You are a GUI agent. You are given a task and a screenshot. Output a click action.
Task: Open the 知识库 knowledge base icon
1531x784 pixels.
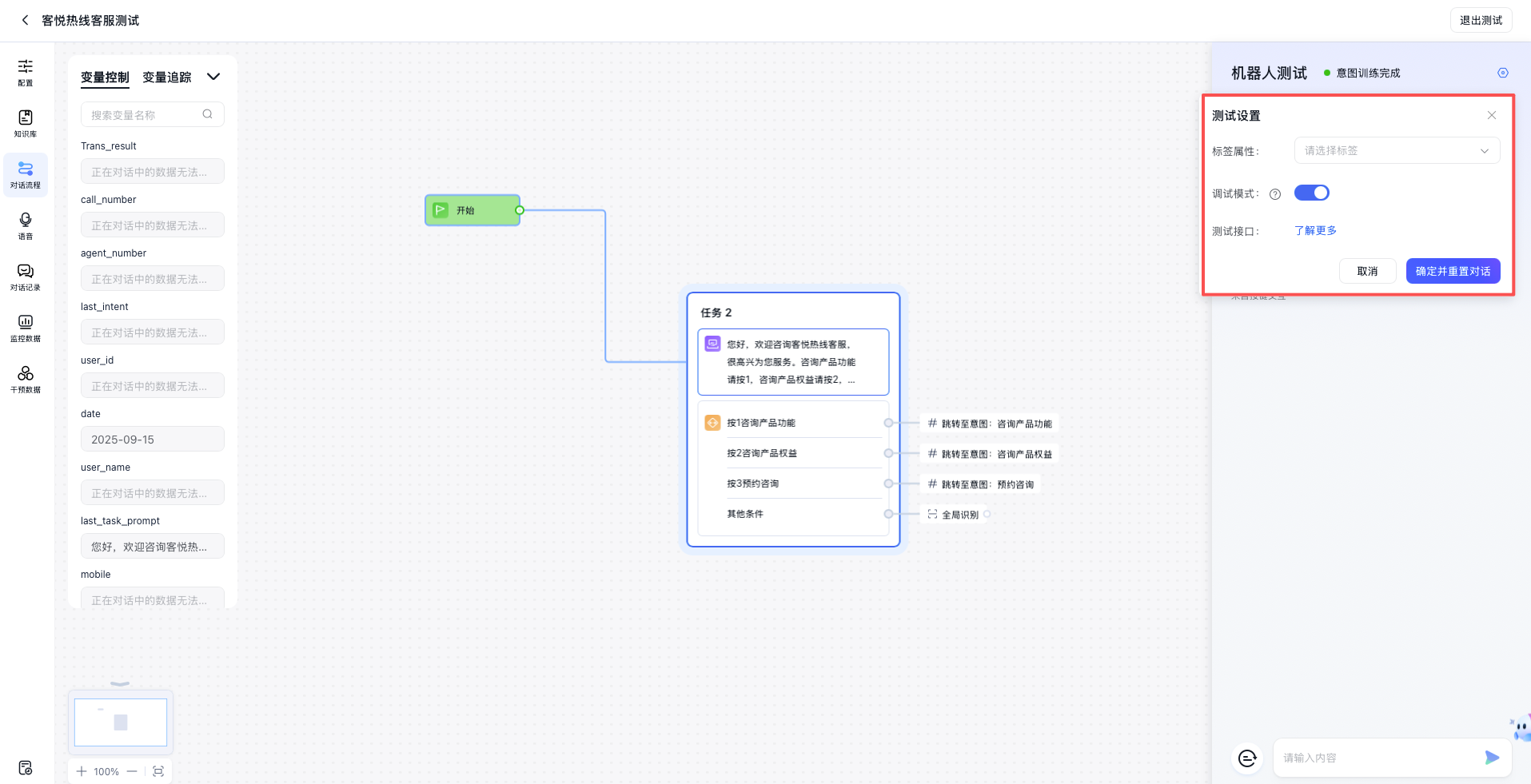click(x=26, y=122)
